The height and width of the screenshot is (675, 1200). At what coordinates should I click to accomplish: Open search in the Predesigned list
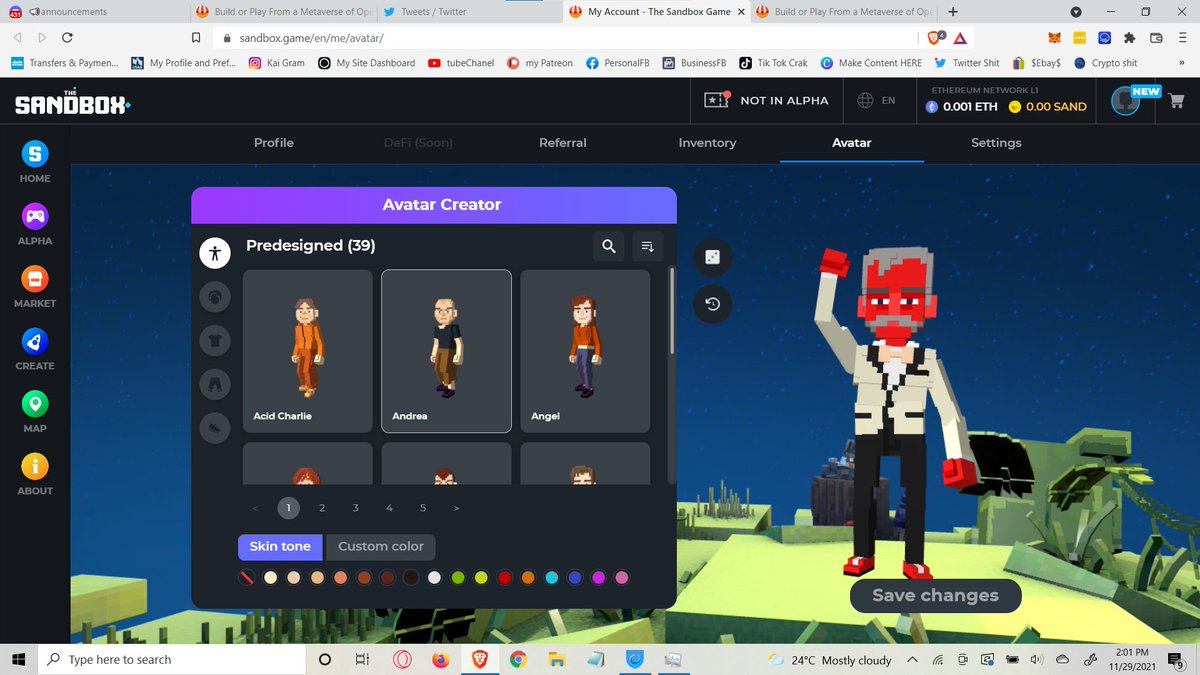(608, 246)
